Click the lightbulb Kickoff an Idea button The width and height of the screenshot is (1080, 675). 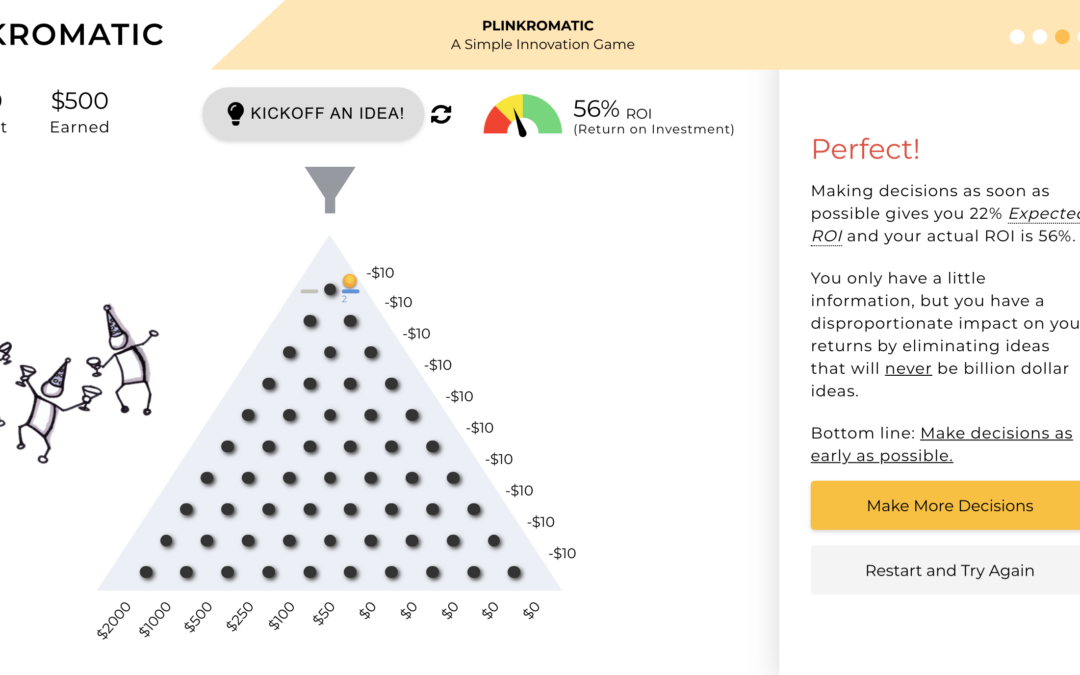click(x=314, y=114)
